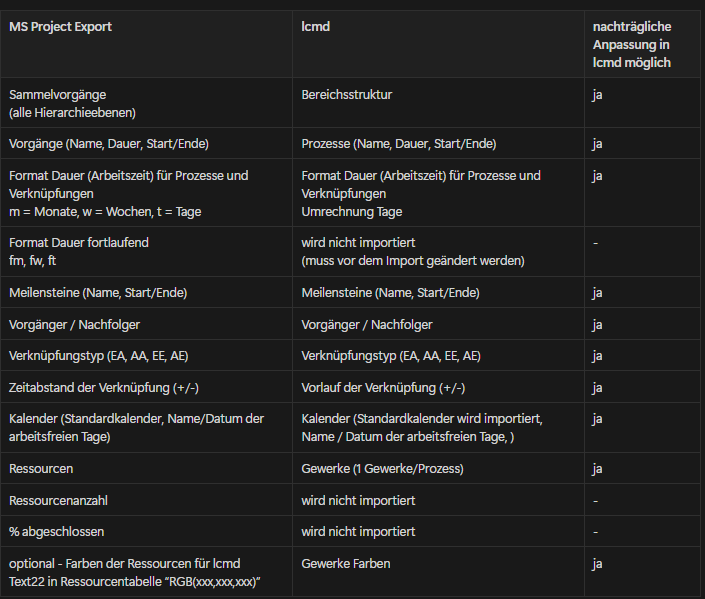Click left-column 'Meilensteine (Name, Start/Ende)' cell

click(x=146, y=292)
